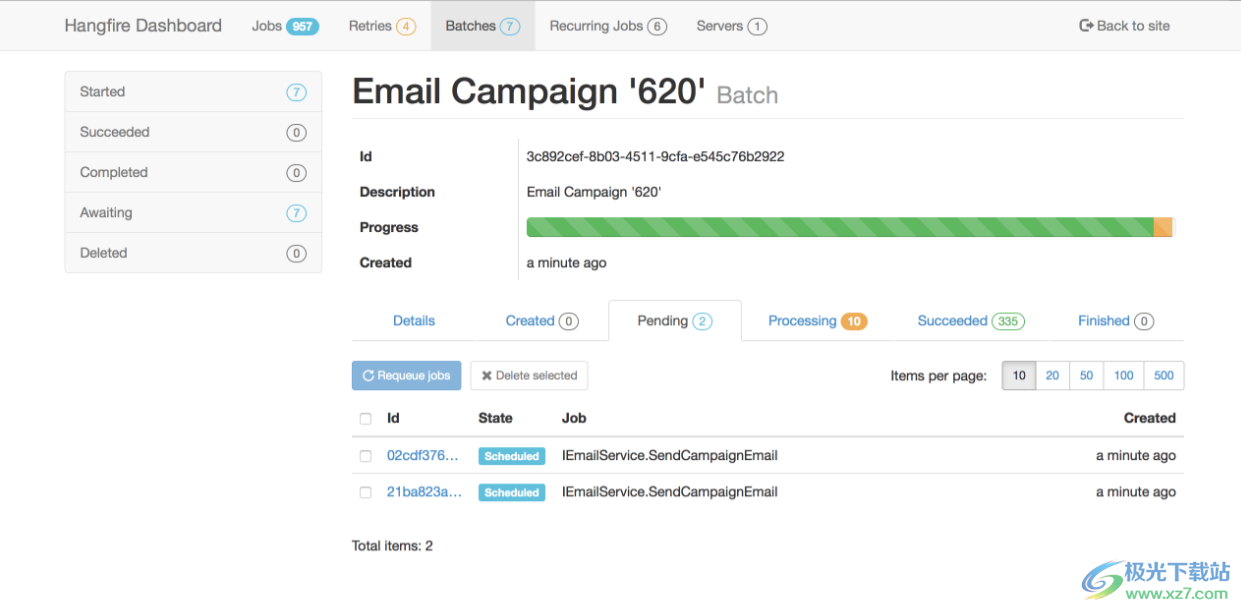Set items per page to 50

pyautogui.click(x=1087, y=376)
